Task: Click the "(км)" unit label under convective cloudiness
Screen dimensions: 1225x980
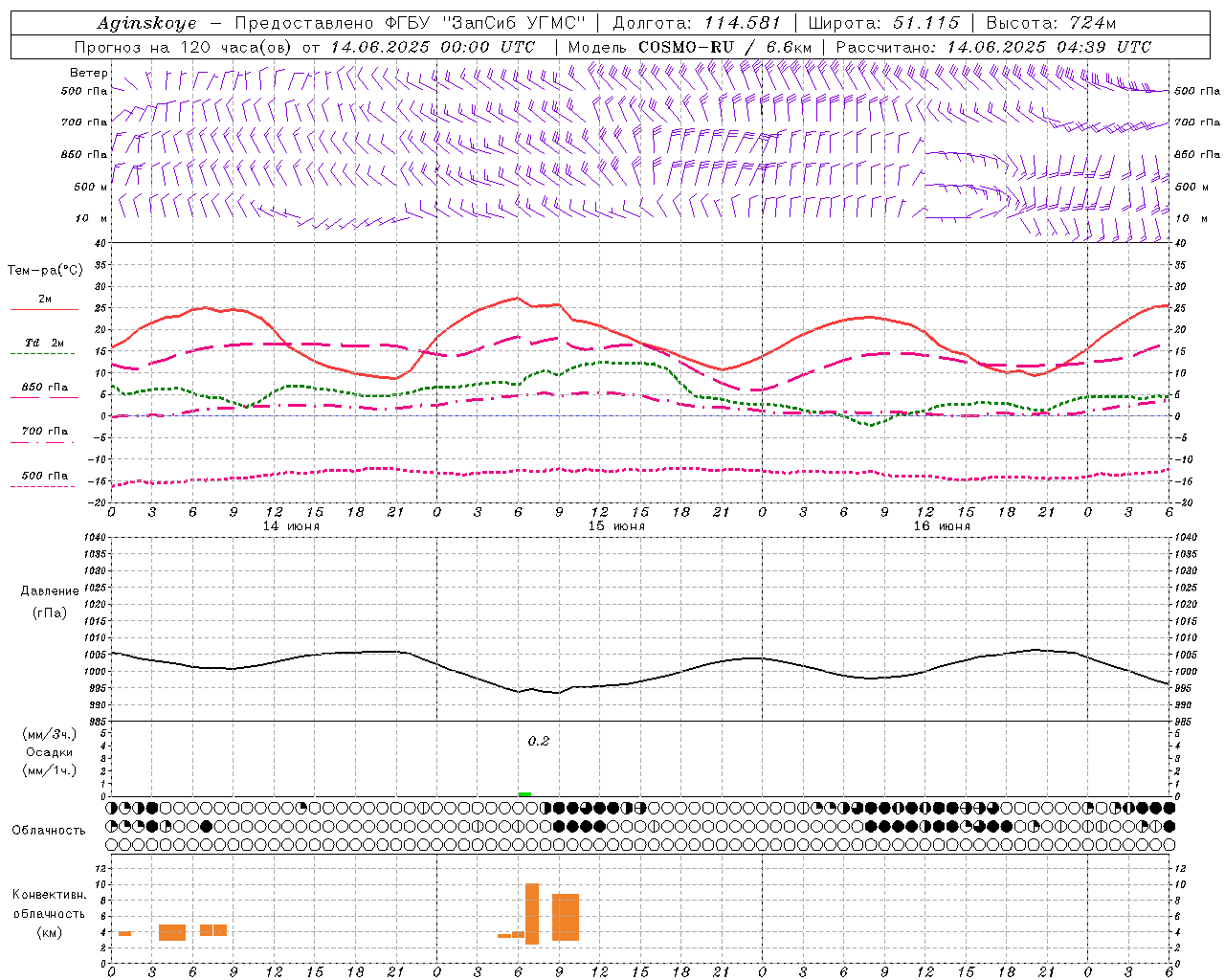Action: click(50, 932)
